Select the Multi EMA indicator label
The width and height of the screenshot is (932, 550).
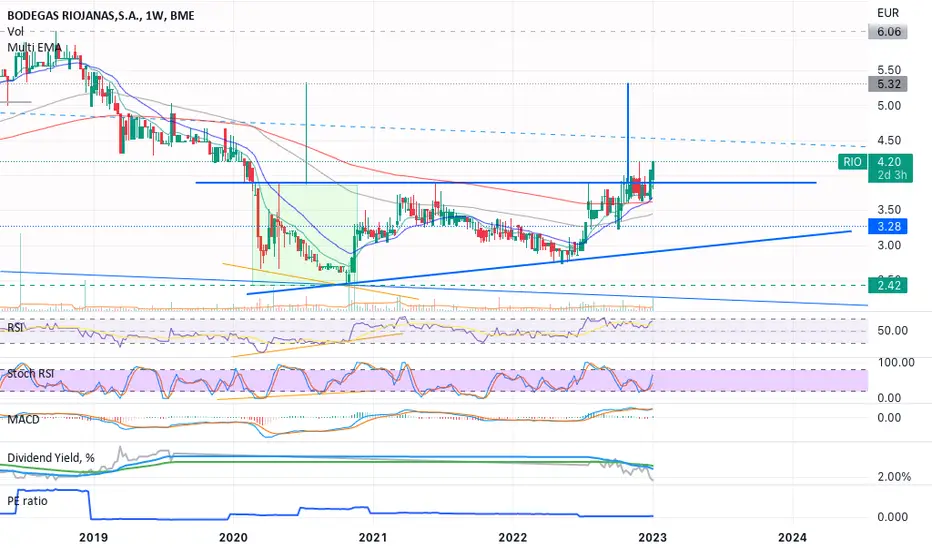pos(34,47)
